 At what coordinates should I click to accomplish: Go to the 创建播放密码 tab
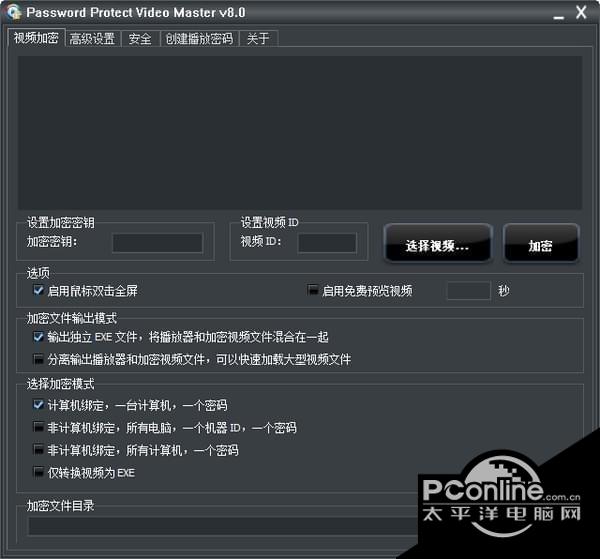199,39
